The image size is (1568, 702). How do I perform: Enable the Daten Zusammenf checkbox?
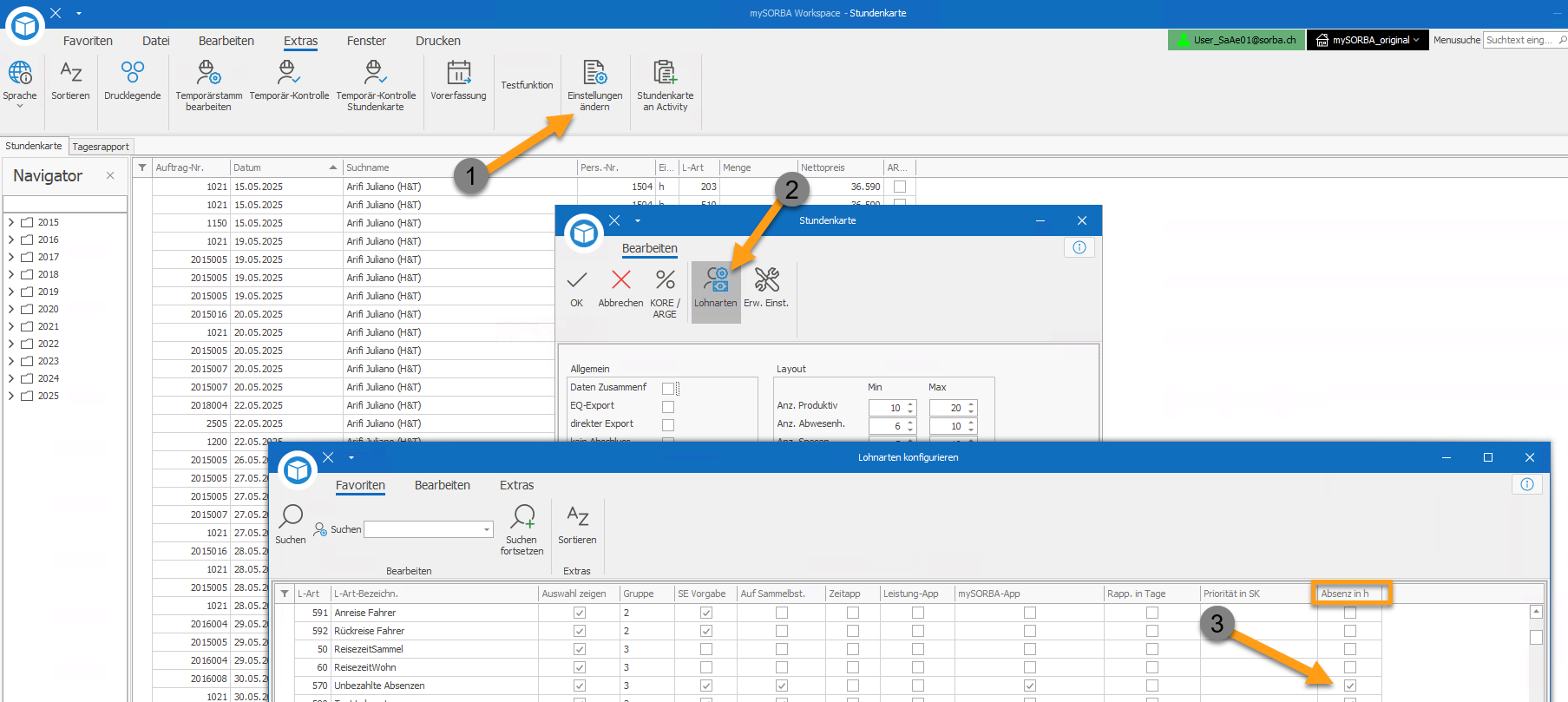pos(668,389)
